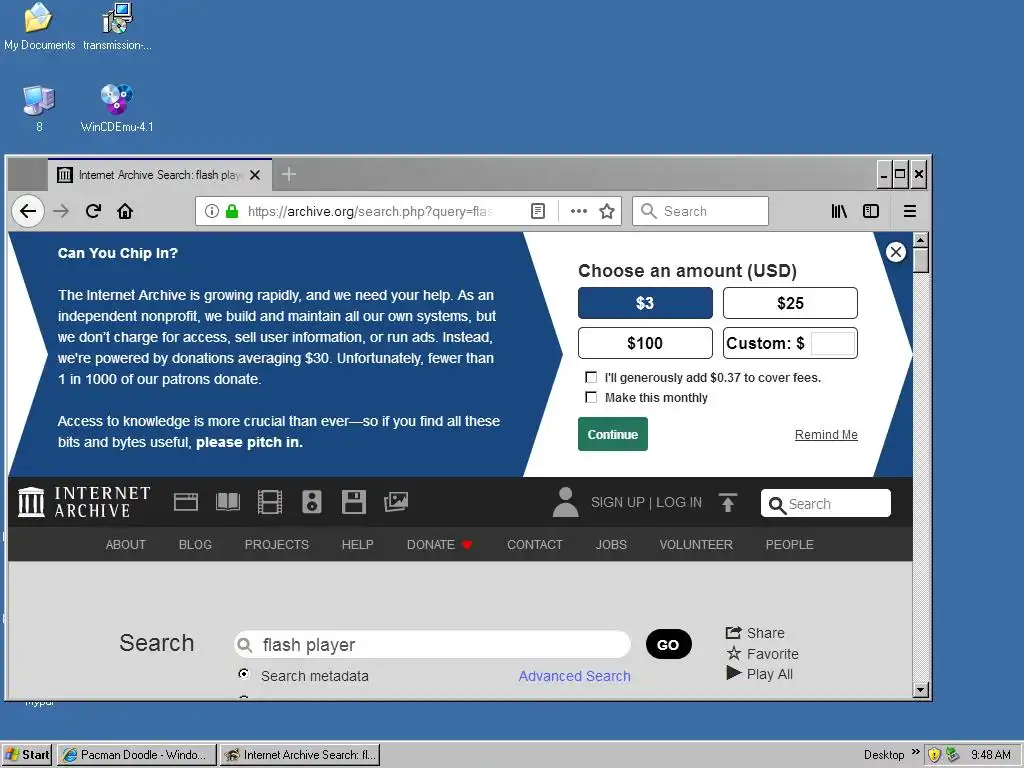Go back with the browser back arrow

tap(27, 211)
